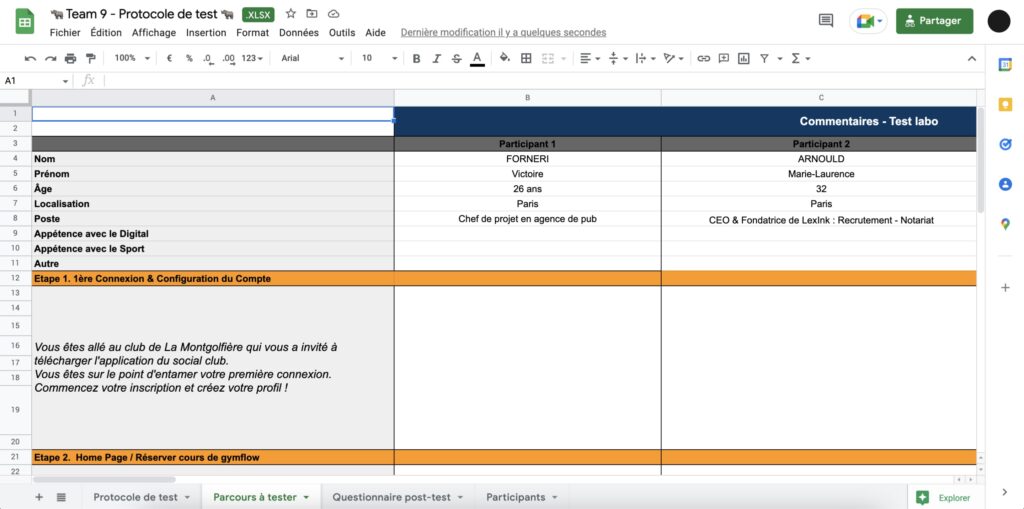Screen dimensions: 1024x509
Task: Open the borders tool
Action: coord(526,58)
